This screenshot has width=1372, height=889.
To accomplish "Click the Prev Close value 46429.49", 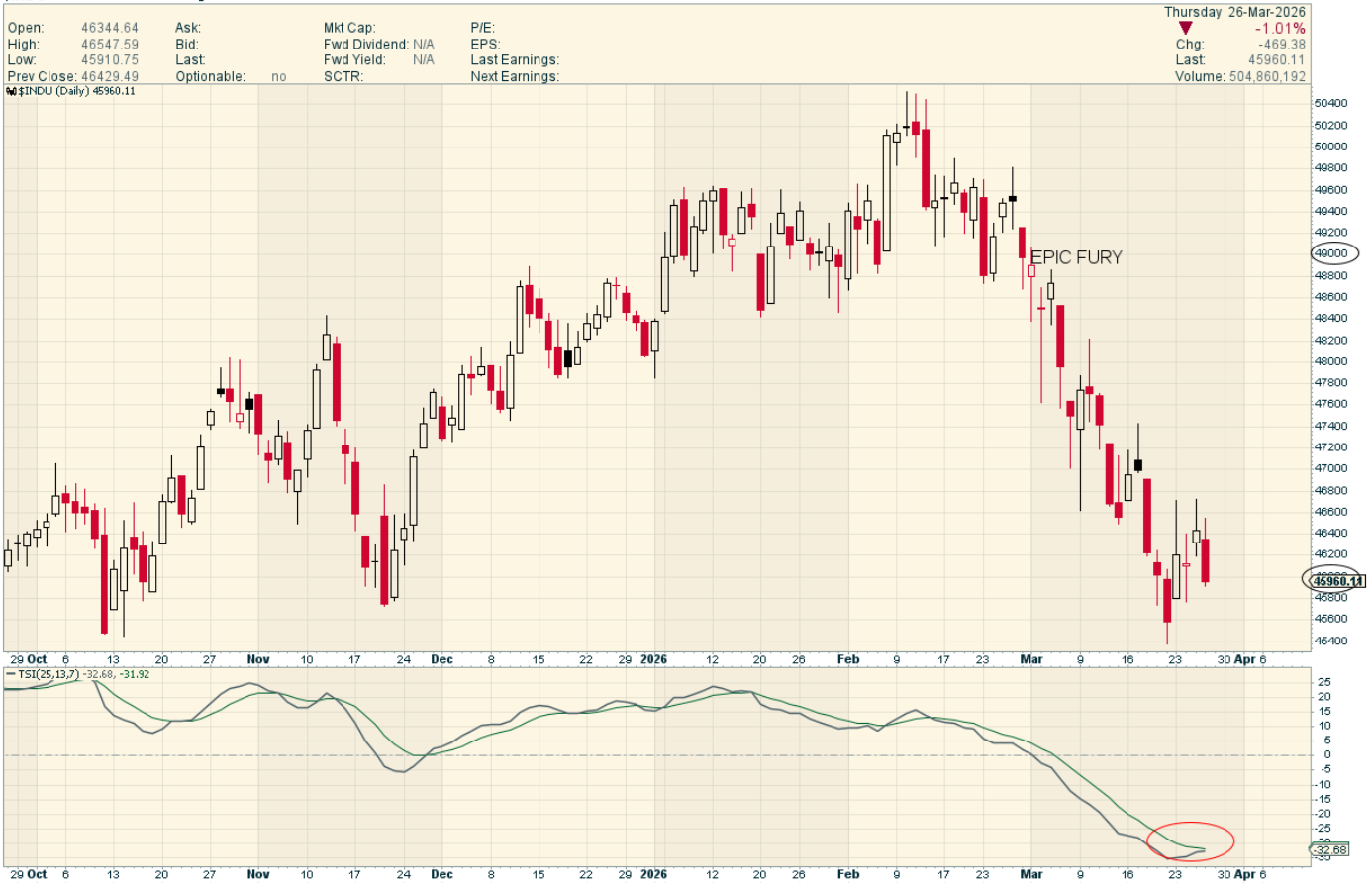I will pyautogui.click(x=109, y=76).
